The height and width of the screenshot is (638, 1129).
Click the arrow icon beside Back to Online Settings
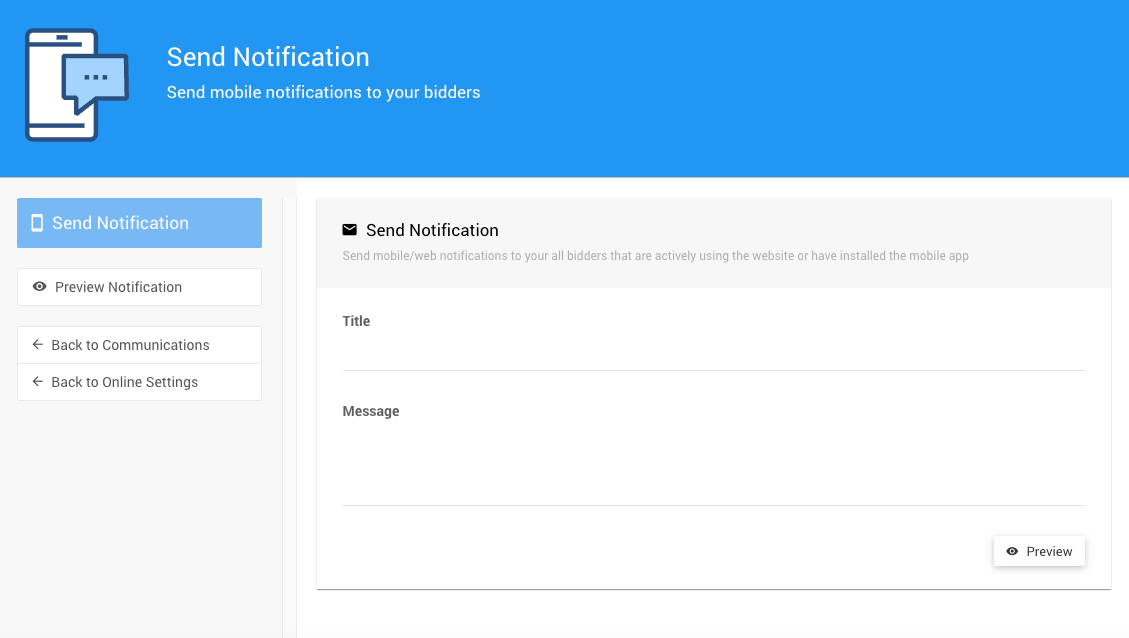38,382
